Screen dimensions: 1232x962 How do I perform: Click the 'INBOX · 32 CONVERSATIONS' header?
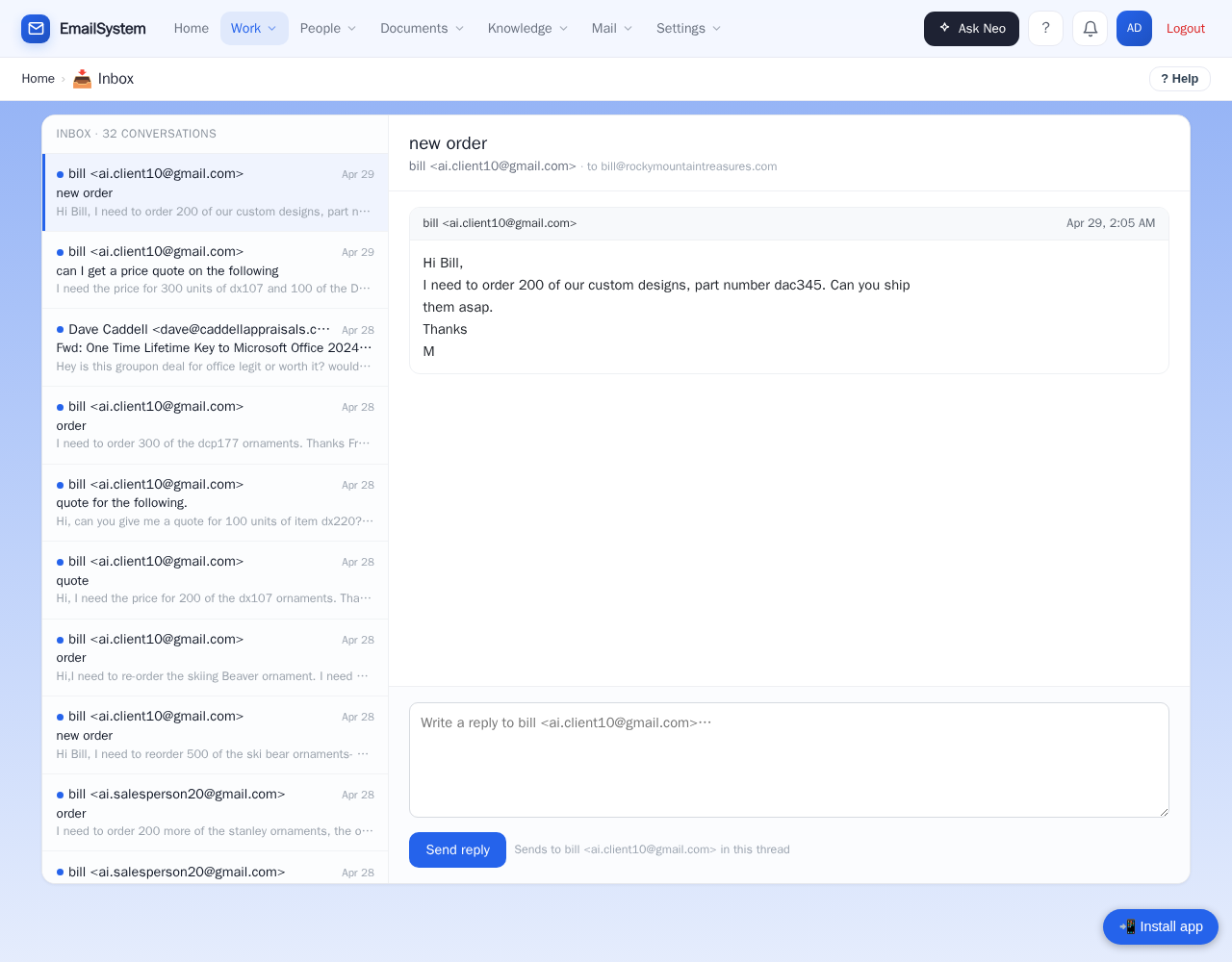pyautogui.click(x=137, y=134)
